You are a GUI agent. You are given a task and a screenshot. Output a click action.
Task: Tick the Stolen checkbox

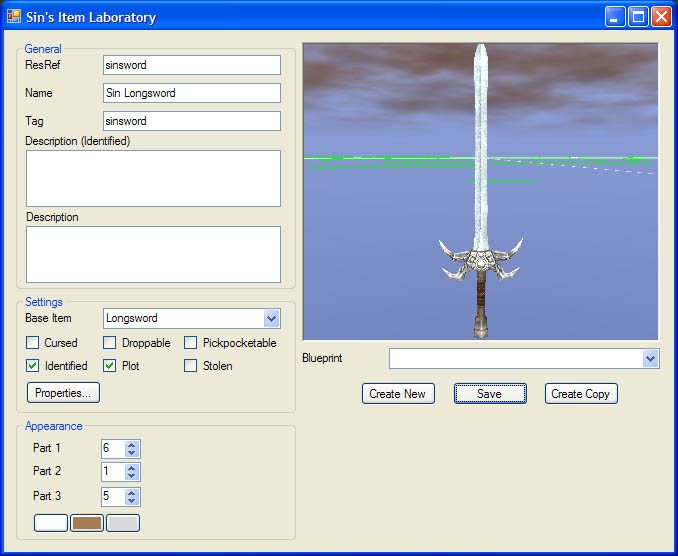click(x=191, y=366)
